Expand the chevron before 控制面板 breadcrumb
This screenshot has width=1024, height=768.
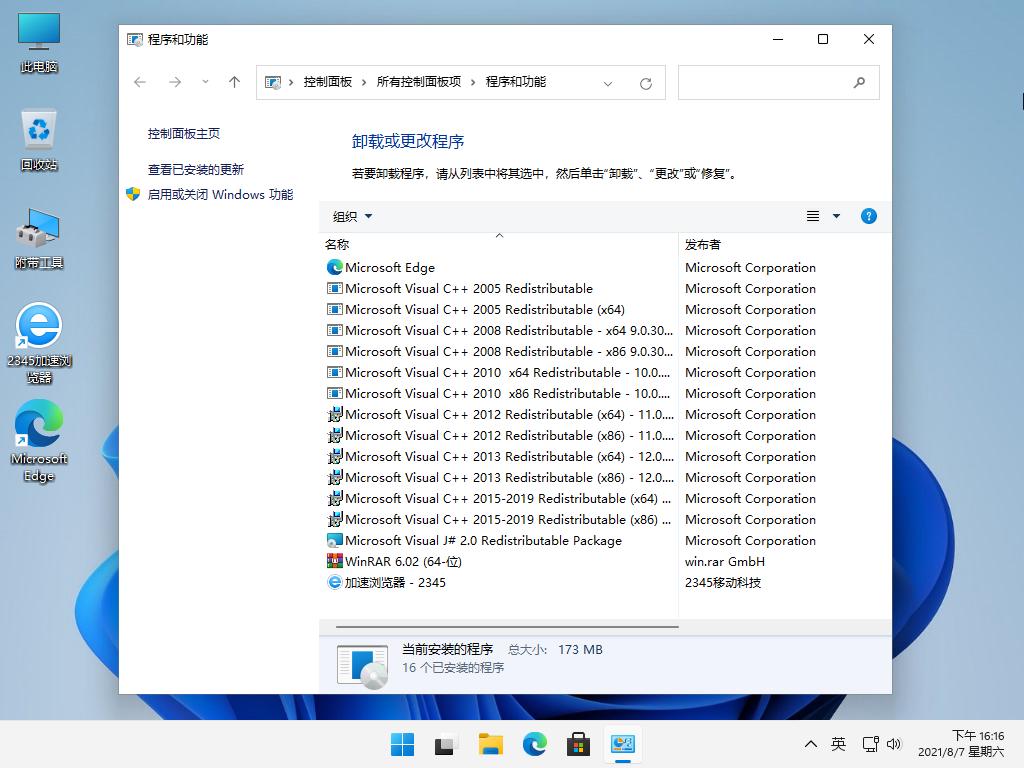[x=291, y=82]
